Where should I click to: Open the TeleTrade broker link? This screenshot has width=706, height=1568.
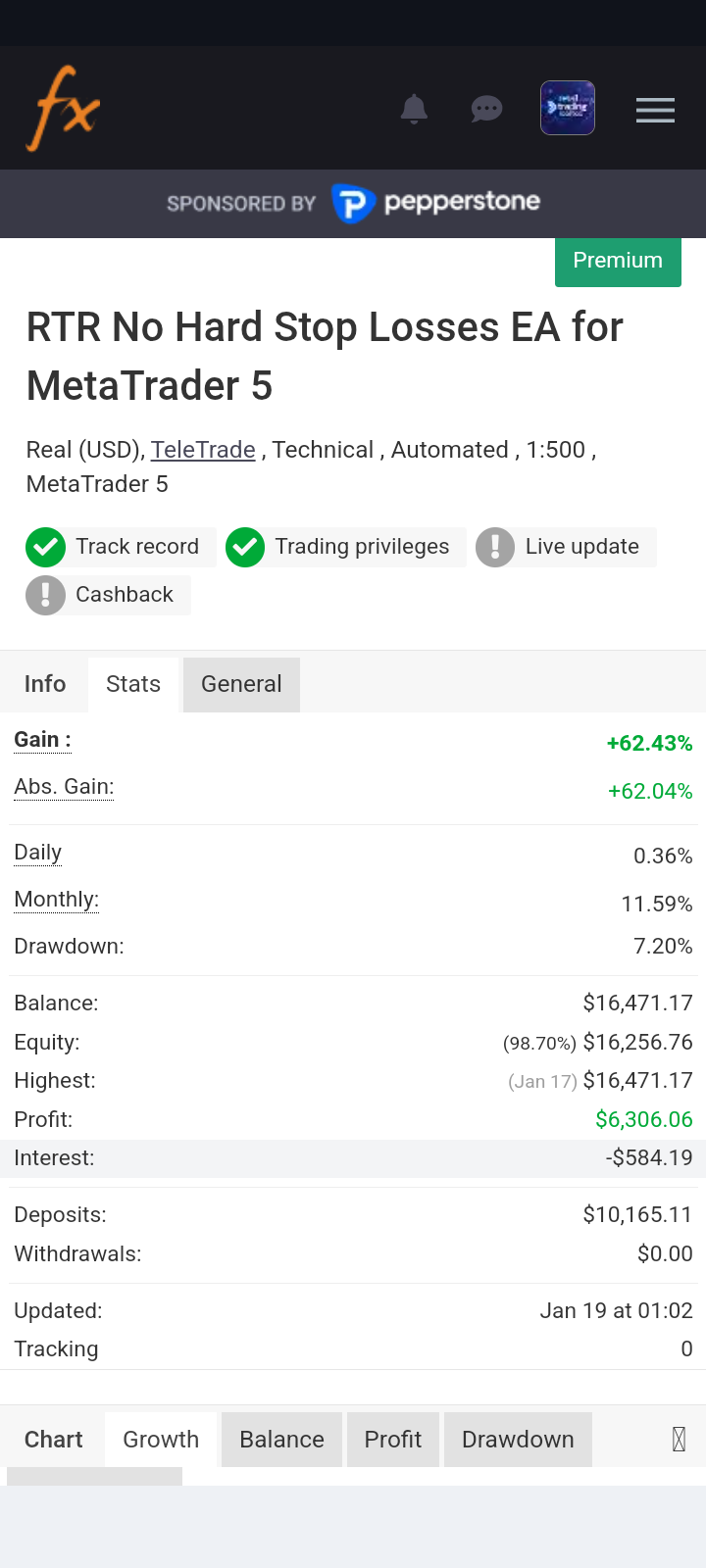(x=203, y=450)
